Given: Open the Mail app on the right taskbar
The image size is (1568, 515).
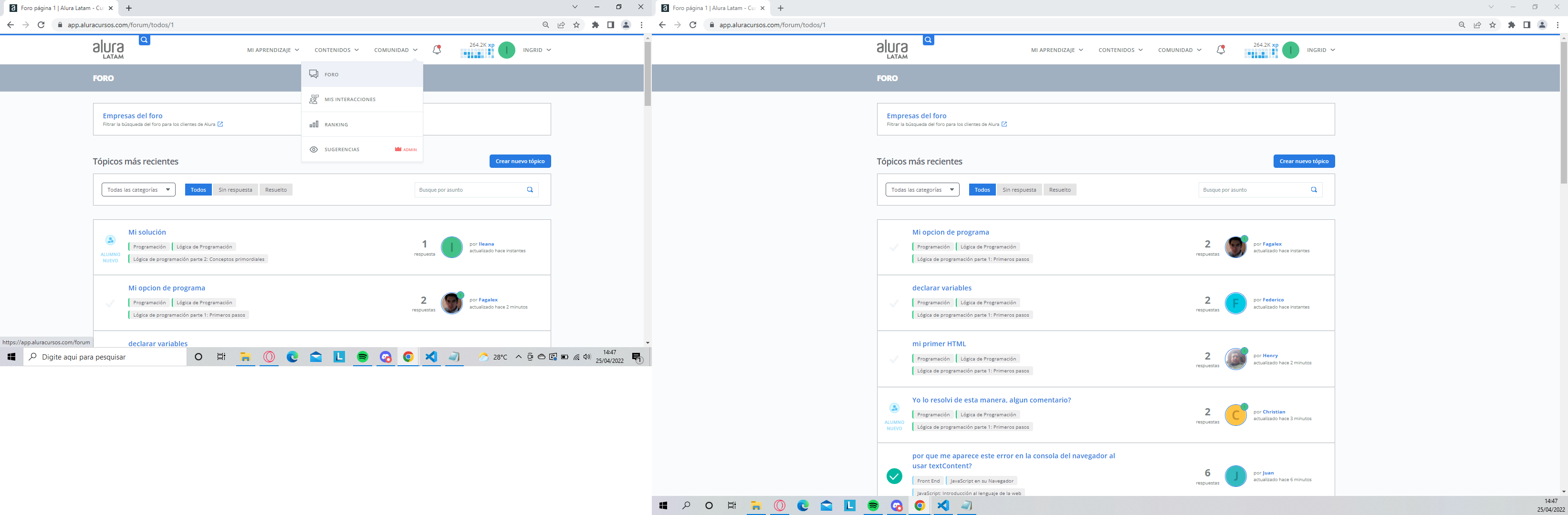Looking at the screenshot, I should pos(826,505).
